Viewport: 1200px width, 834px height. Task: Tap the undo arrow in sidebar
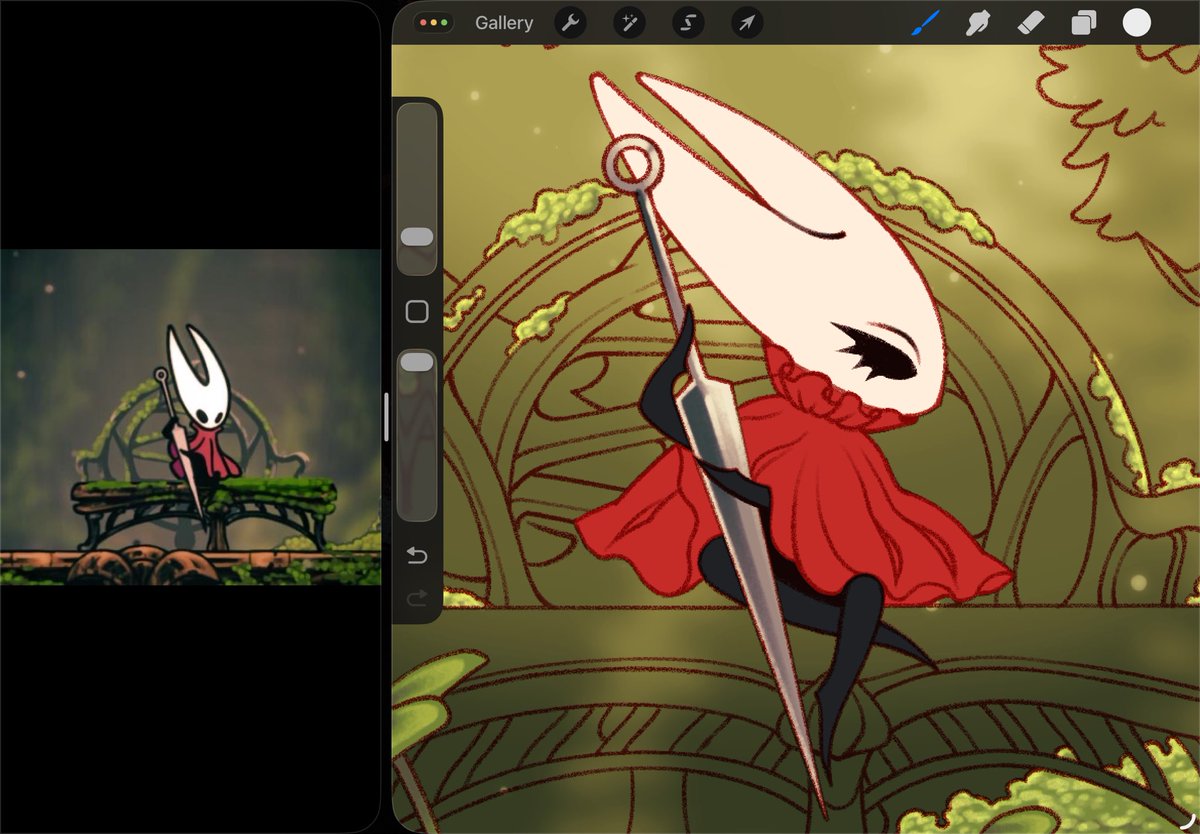click(417, 556)
